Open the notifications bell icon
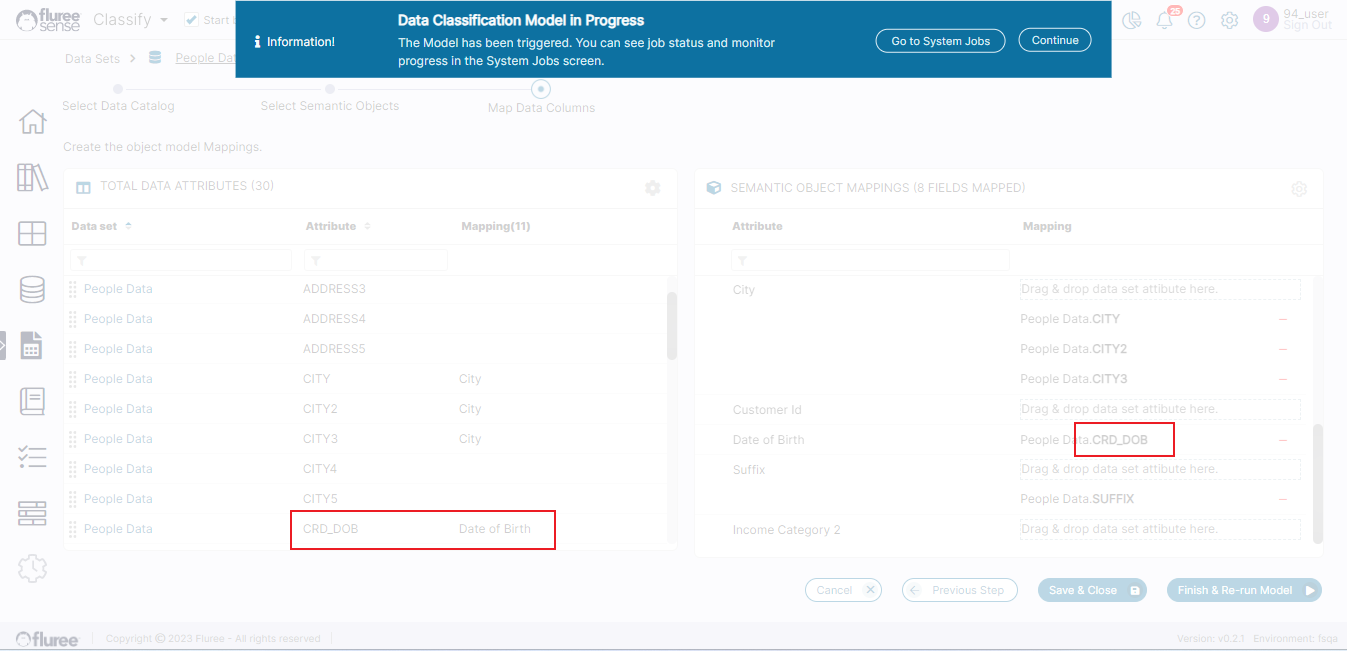This screenshot has width=1347, height=651. pos(1164,21)
